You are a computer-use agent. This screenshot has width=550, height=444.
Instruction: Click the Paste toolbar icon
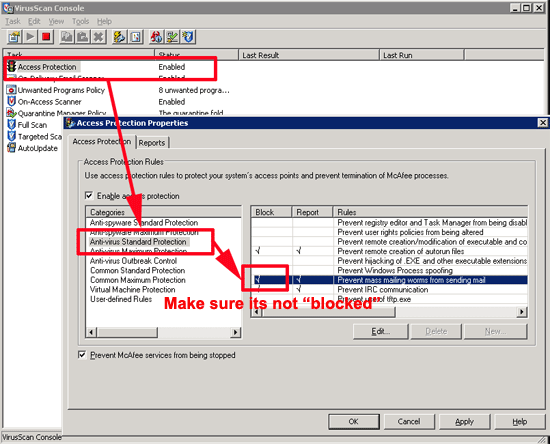coord(83,37)
